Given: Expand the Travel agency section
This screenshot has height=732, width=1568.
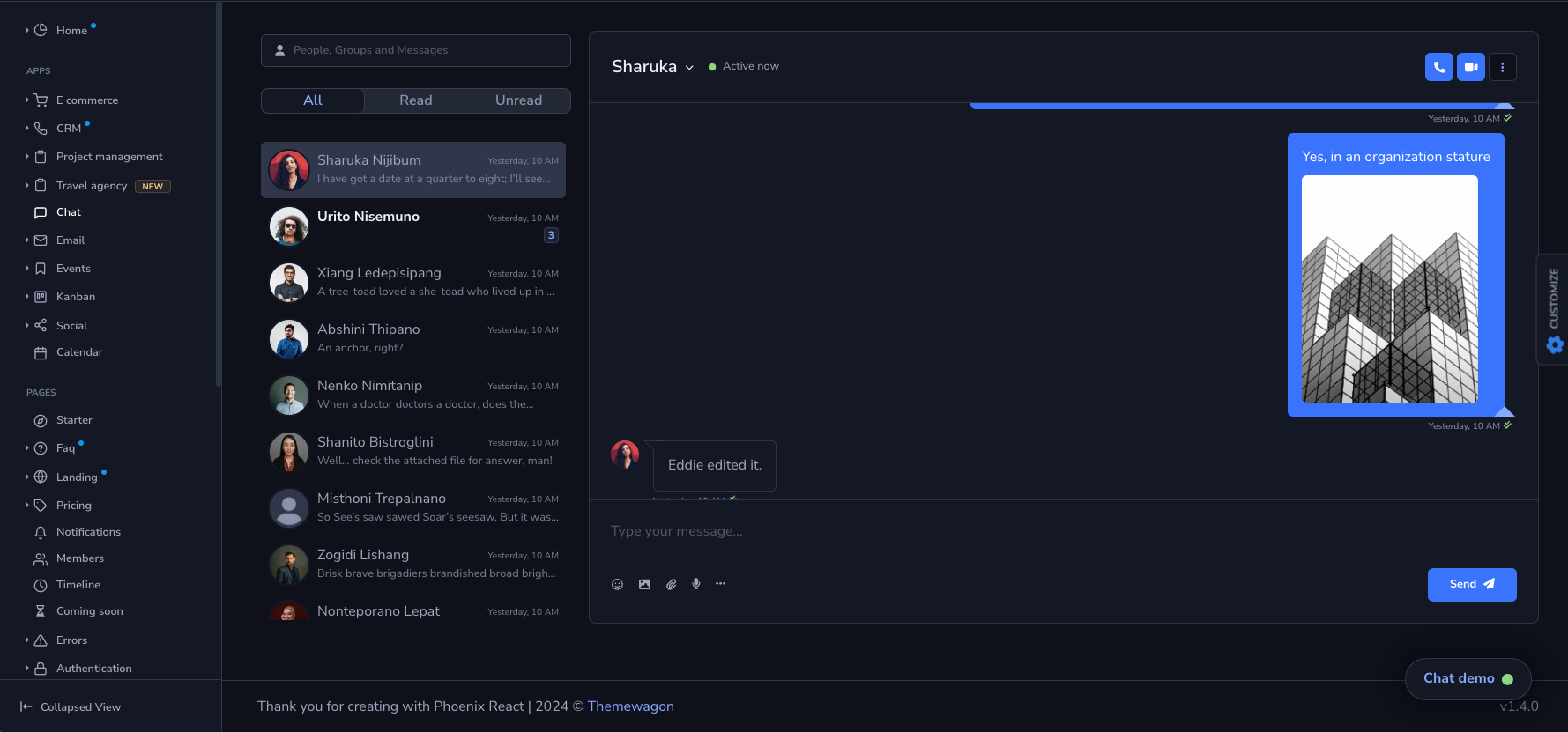Looking at the screenshot, I should point(27,186).
